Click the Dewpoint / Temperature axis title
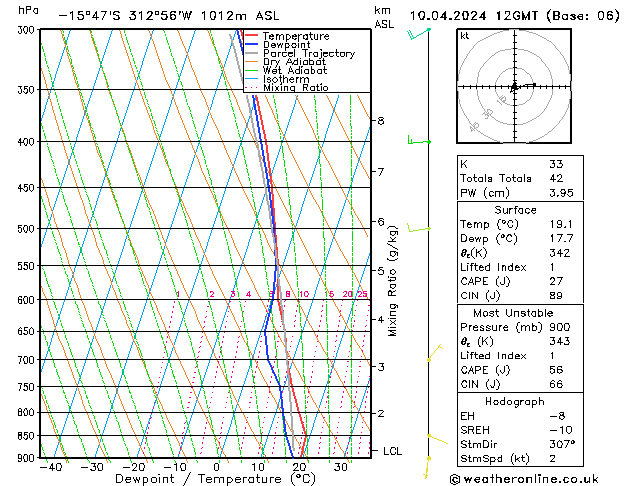 click(x=215, y=479)
